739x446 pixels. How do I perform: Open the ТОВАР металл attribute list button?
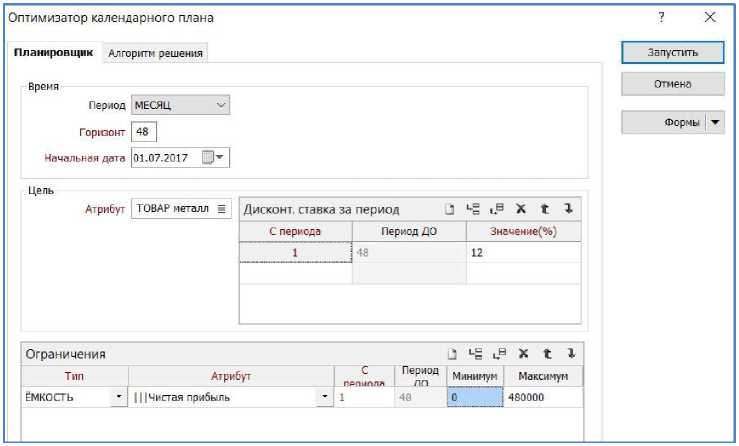[x=221, y=208]
